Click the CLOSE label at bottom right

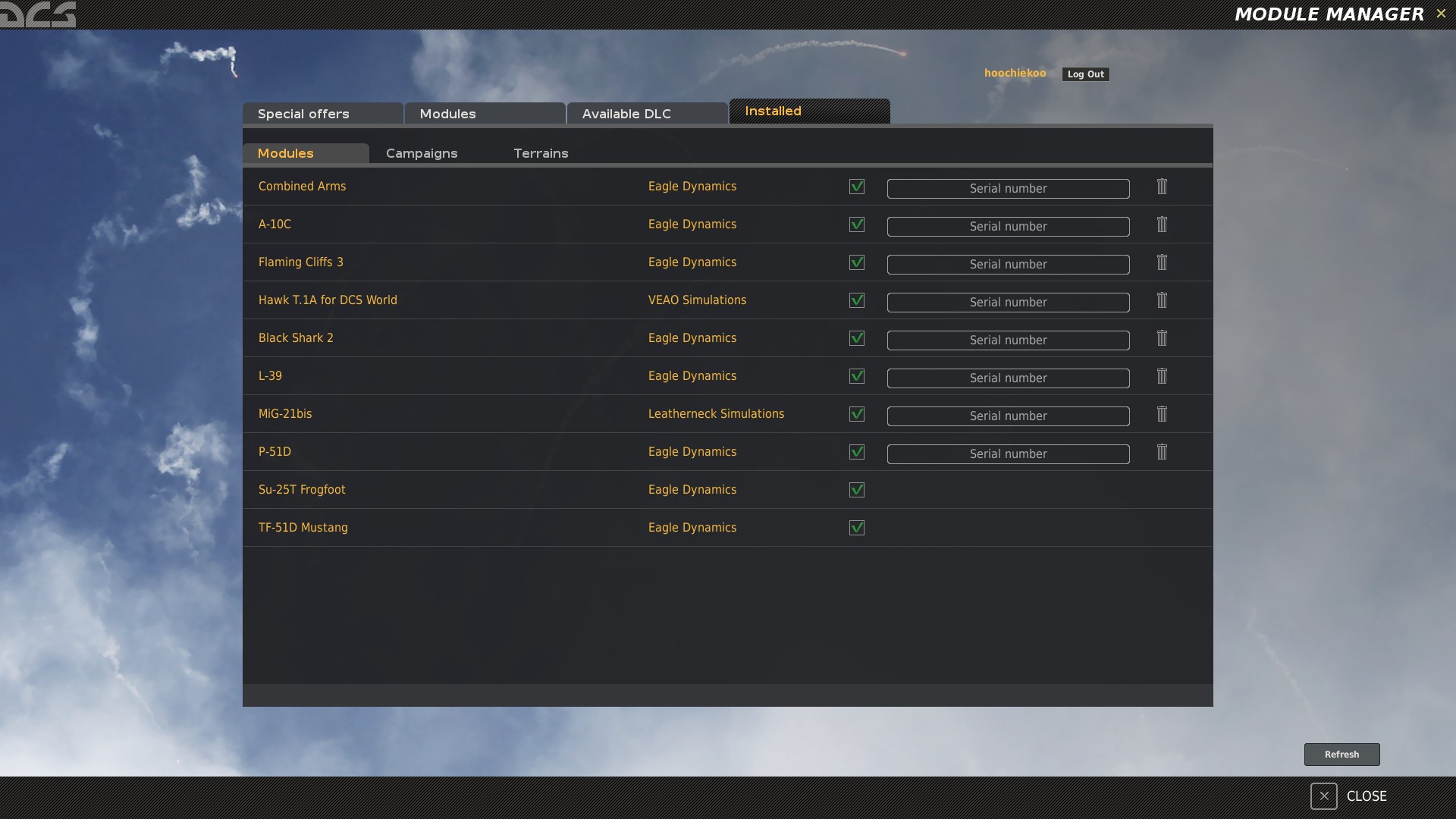(x=1367, y=796)
